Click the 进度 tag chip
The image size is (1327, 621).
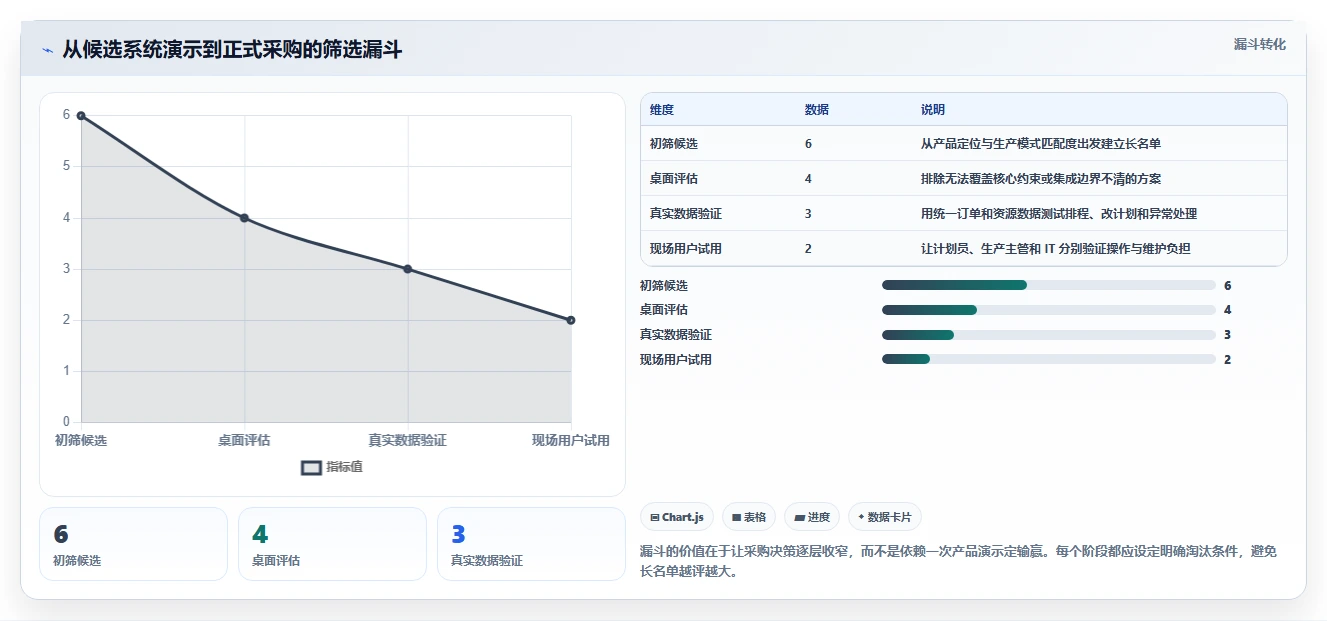click(812, 517)
